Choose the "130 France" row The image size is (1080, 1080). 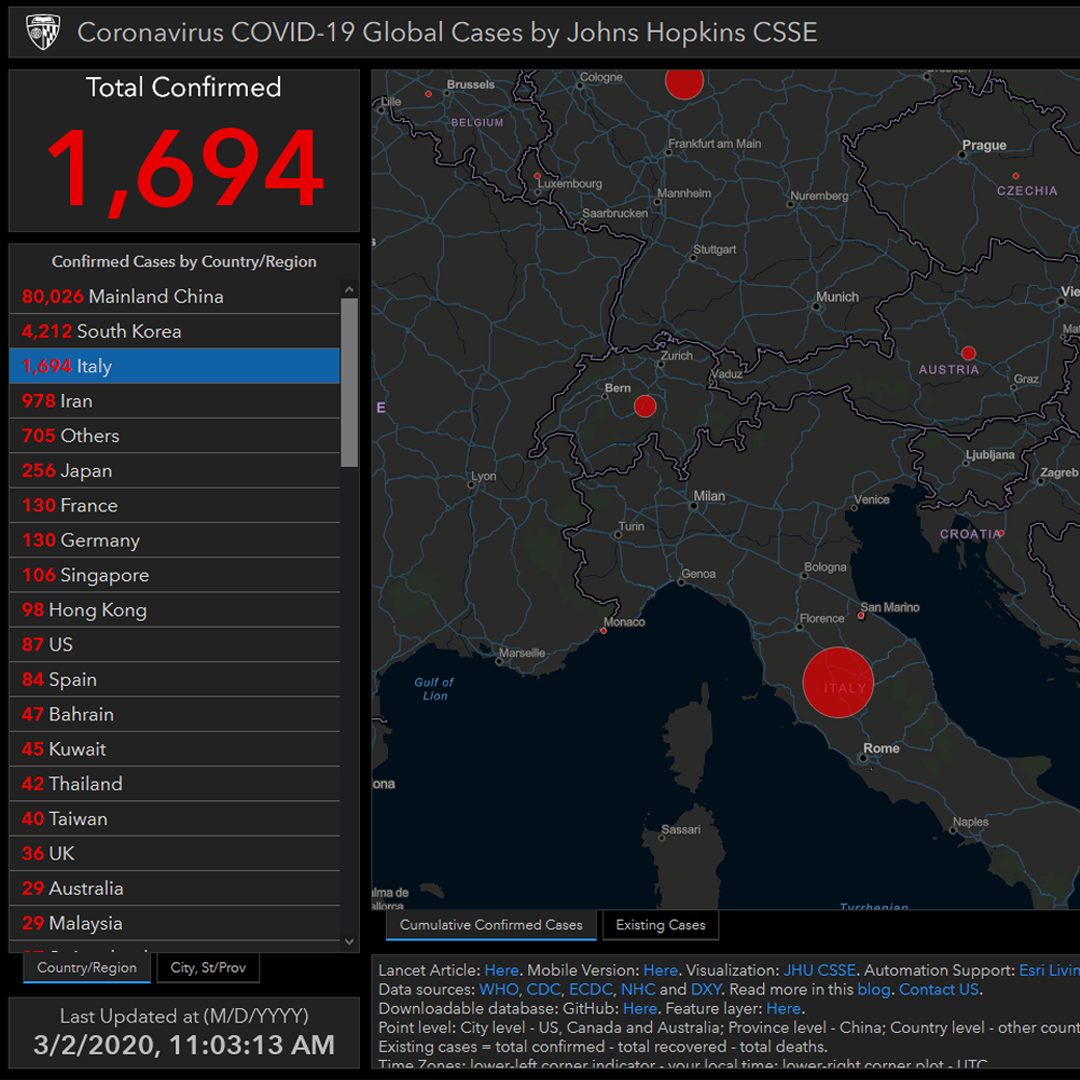click(x=174, y=506)
